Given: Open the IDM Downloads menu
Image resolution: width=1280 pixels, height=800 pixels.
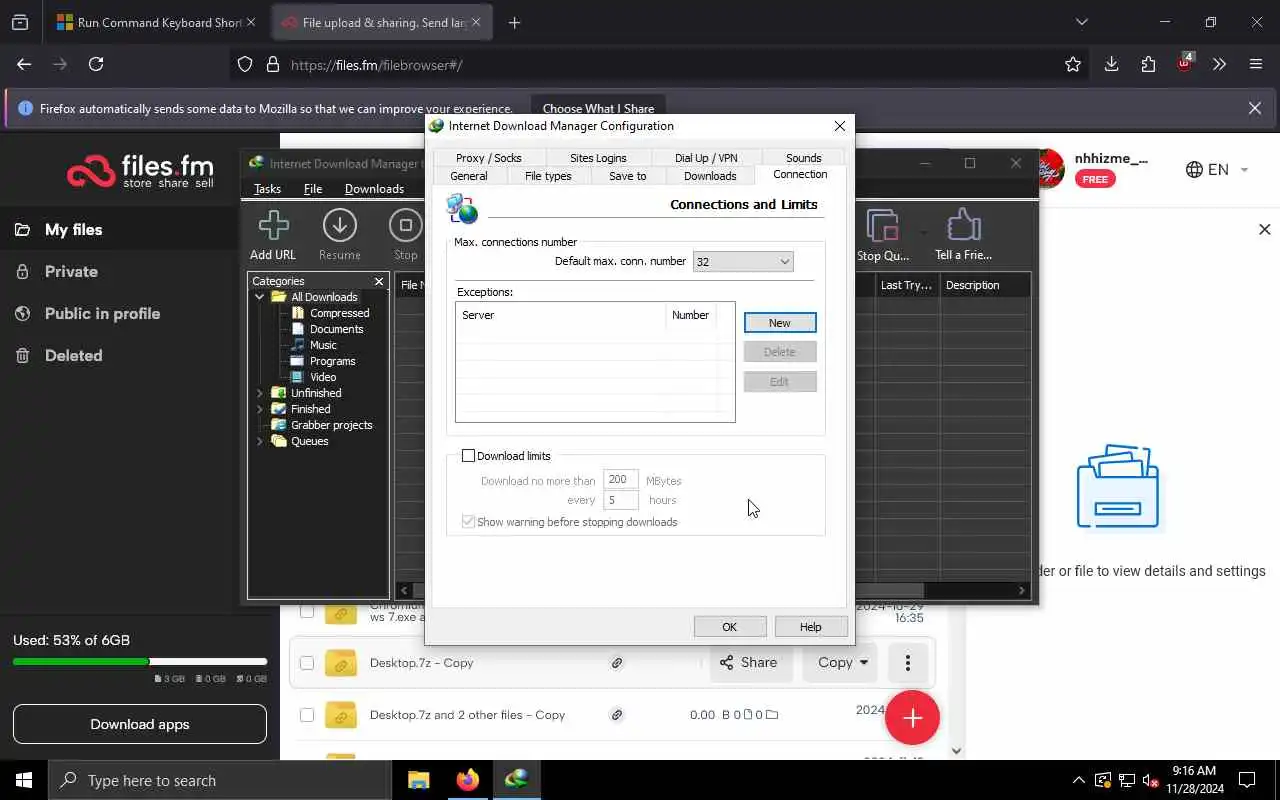Looking at the screenshot, I should pyautogui.click(x=374, y=189).
